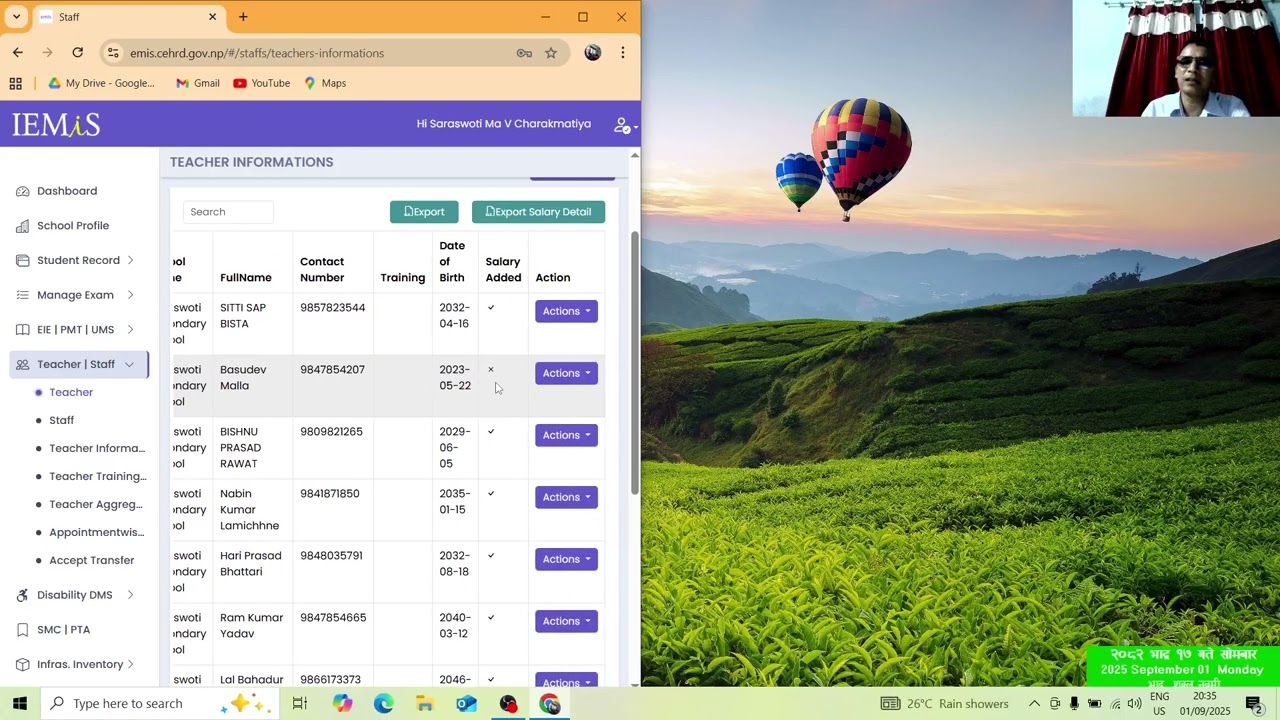Open the YouTube bookmark
Viewport: 1280px width, 720px height.
point(262,83)
